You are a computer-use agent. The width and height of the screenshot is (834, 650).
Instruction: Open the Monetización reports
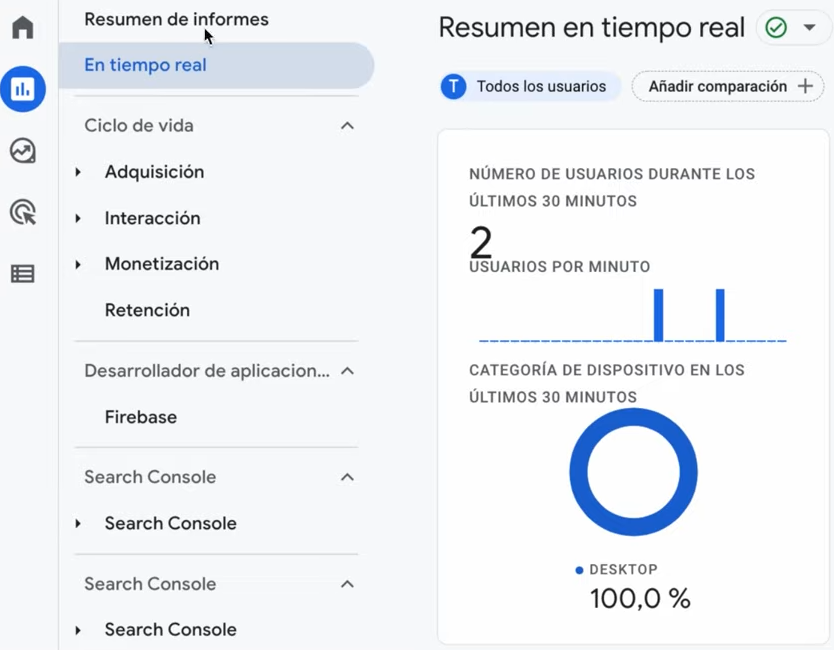point(162,264)
